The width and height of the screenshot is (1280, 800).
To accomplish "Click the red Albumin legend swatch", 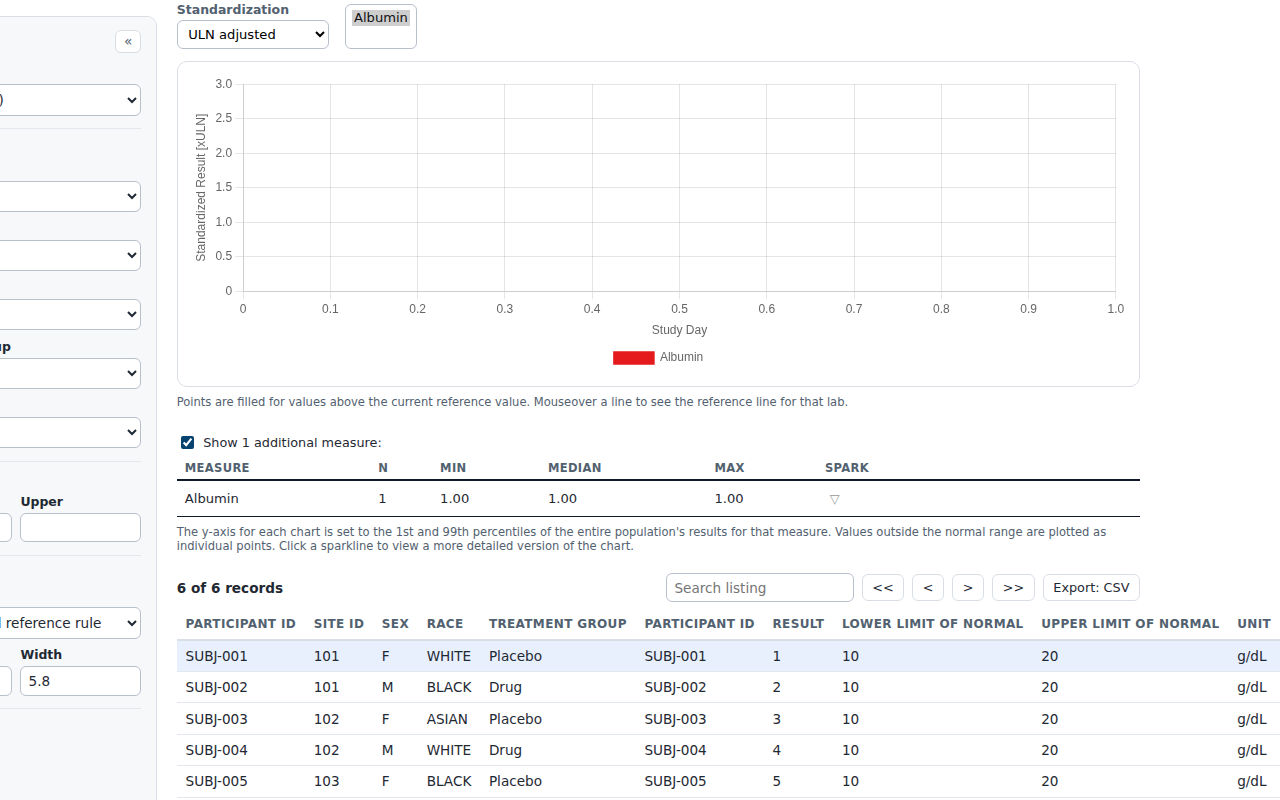I will 634,357.
